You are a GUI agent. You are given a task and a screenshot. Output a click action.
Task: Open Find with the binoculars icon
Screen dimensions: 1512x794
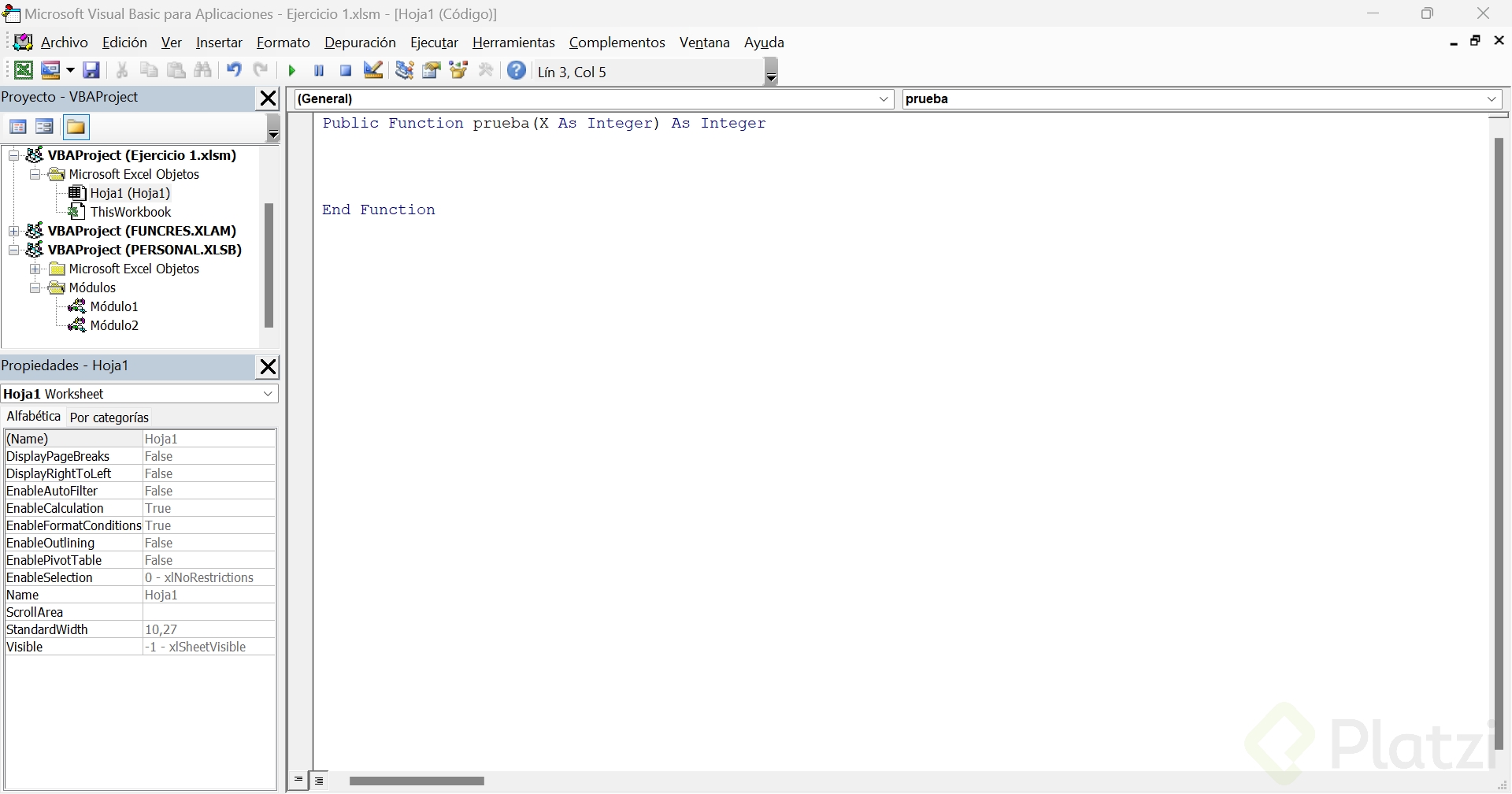pos(203,71)
